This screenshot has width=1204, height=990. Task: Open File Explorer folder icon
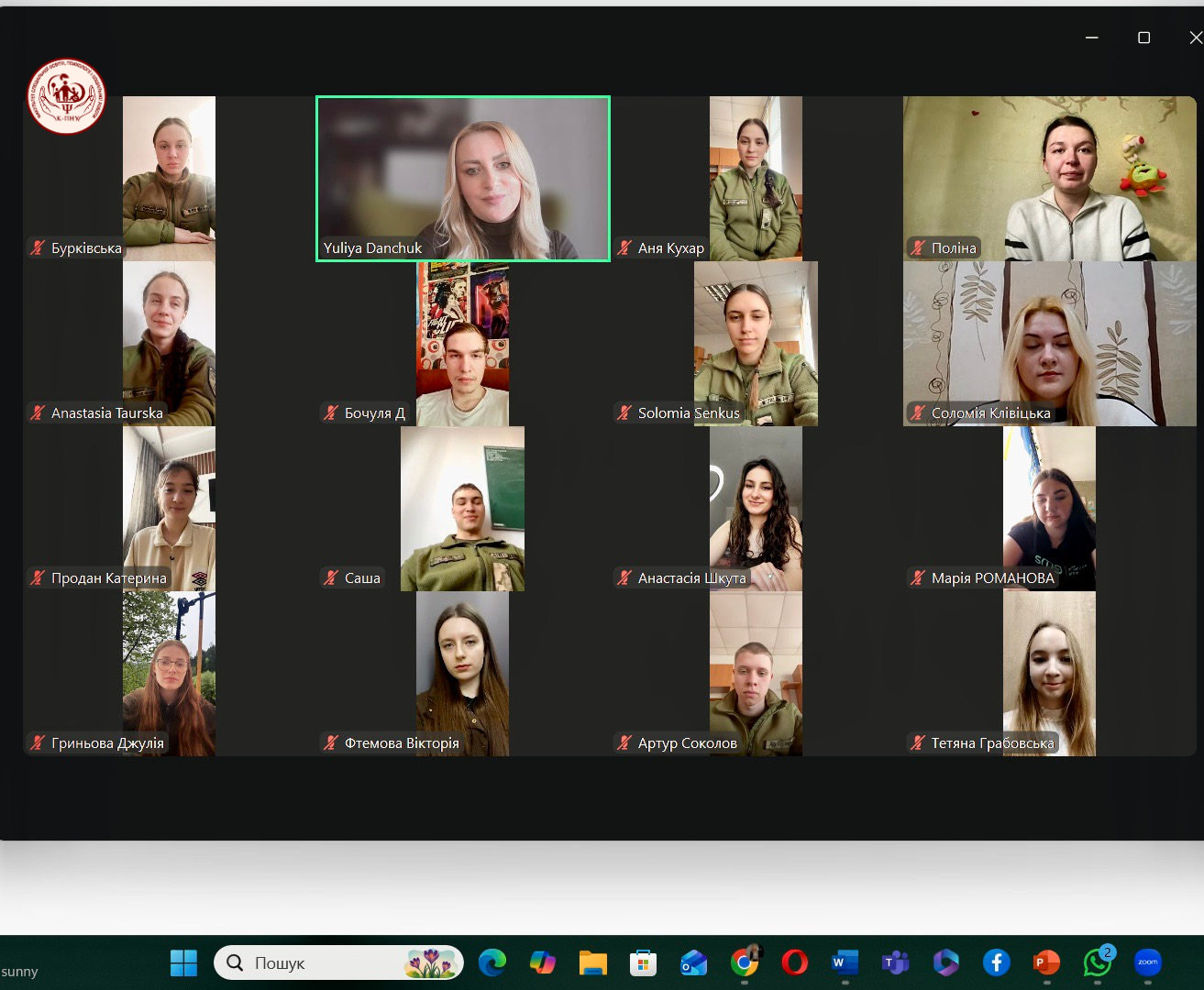click(593, 962)
